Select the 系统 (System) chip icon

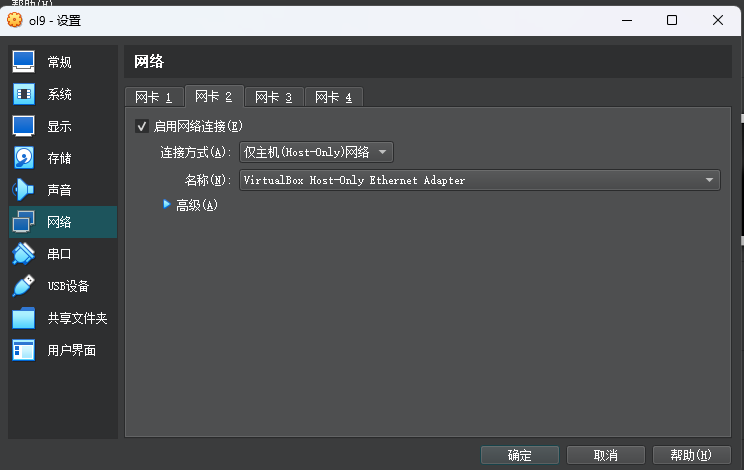click(23, 94)
